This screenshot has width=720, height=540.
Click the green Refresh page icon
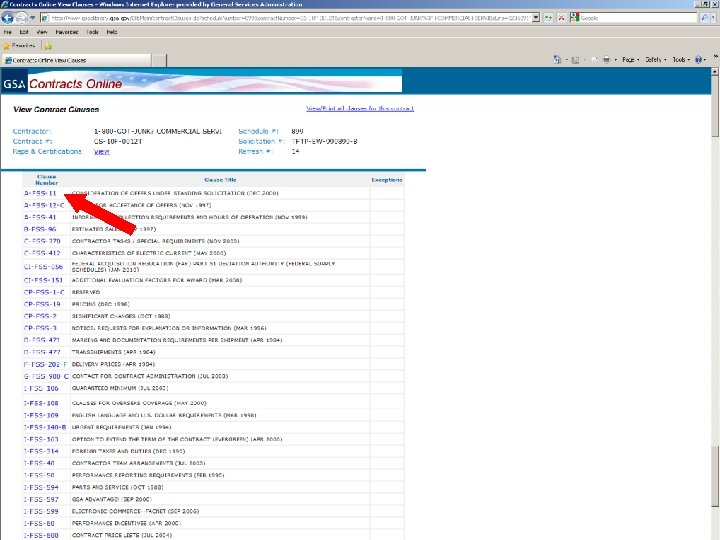tap(548, 18)
